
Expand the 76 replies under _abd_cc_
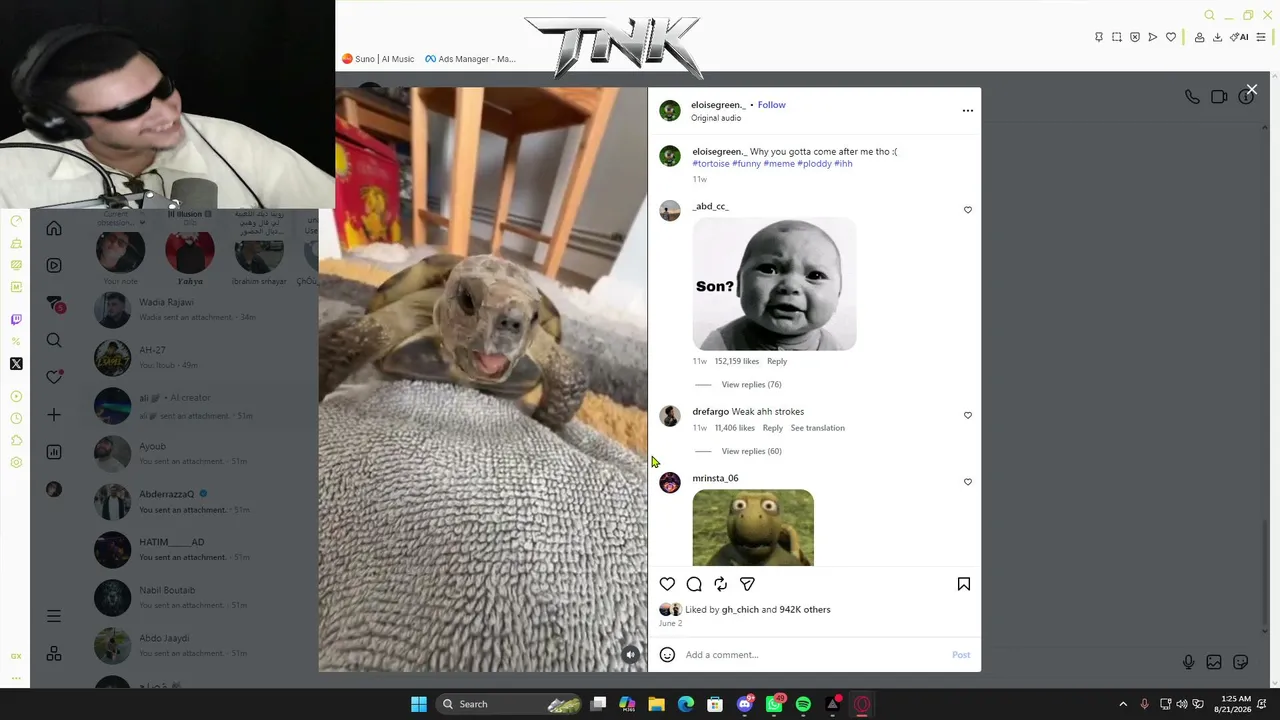(751, 385)
